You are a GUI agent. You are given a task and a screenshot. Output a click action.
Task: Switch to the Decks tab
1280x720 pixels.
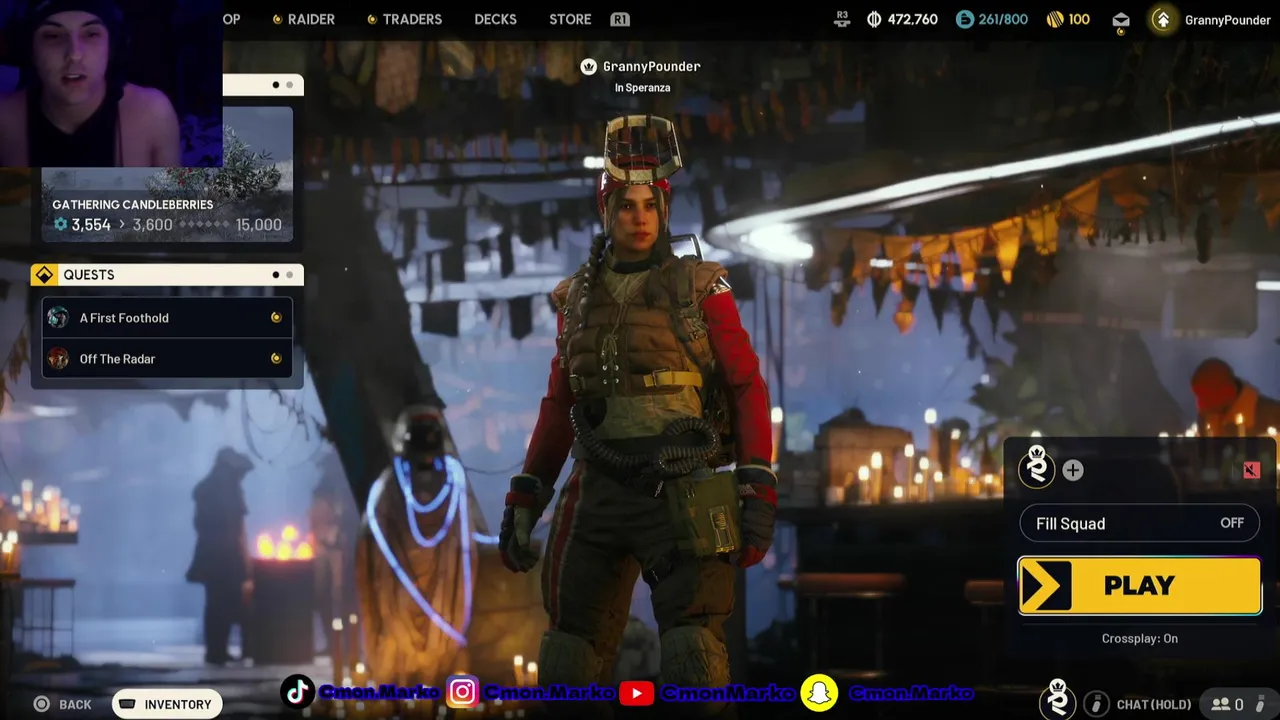[x=495, y=19]
